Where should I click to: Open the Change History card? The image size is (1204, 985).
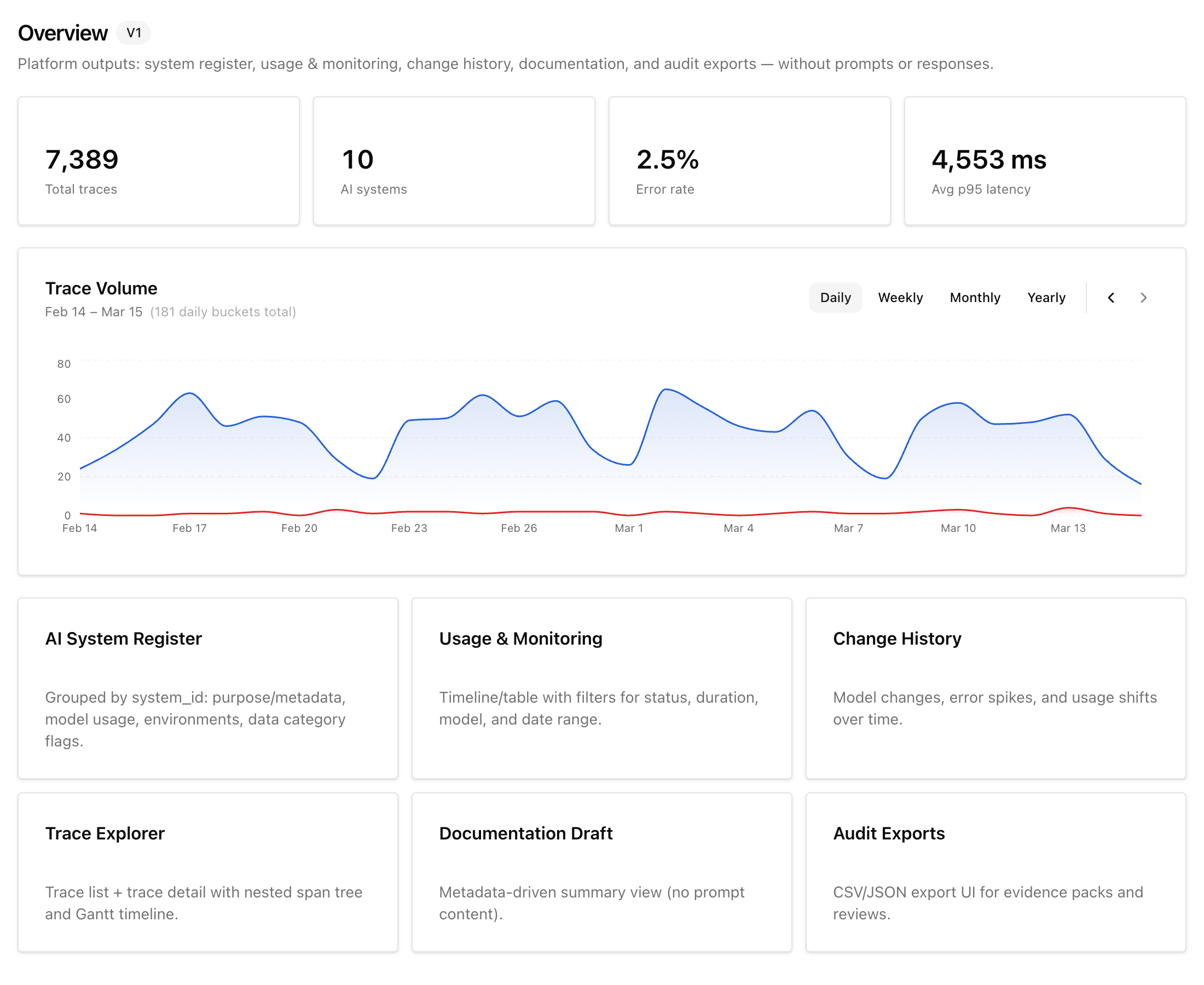pyautogui.click(x=995, y=688)
